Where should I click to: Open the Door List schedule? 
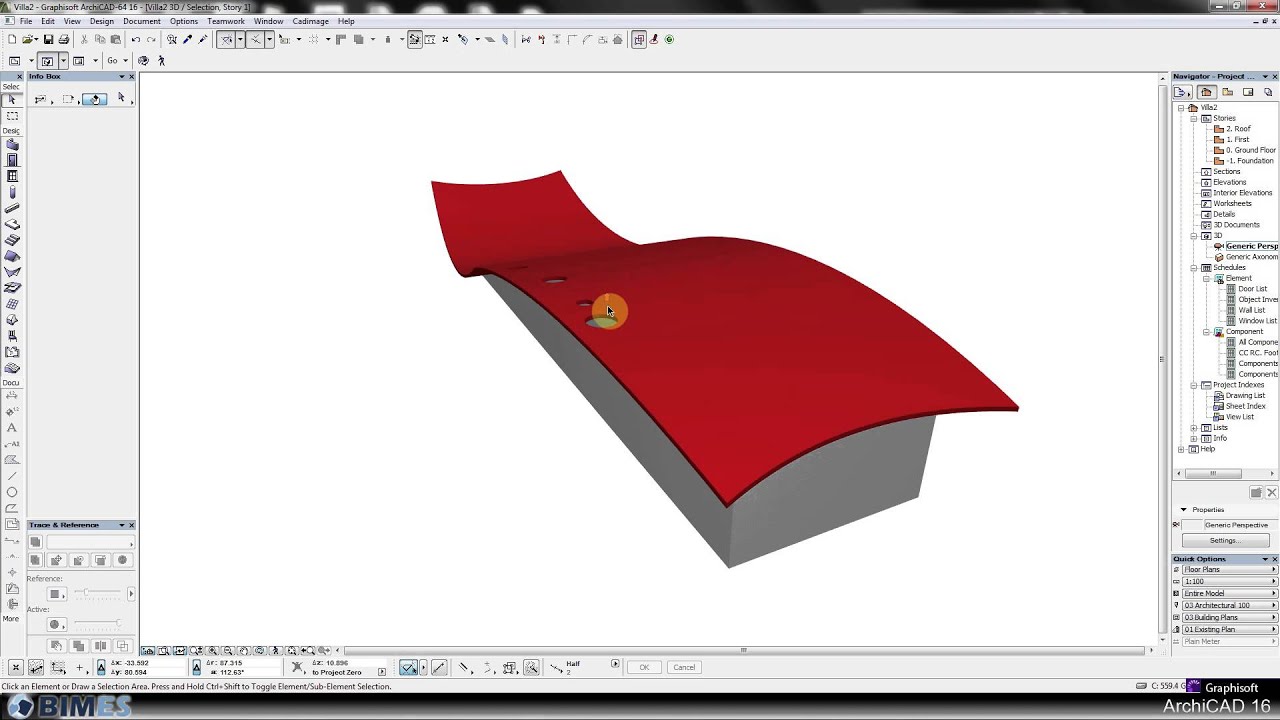coord(1252,289)
